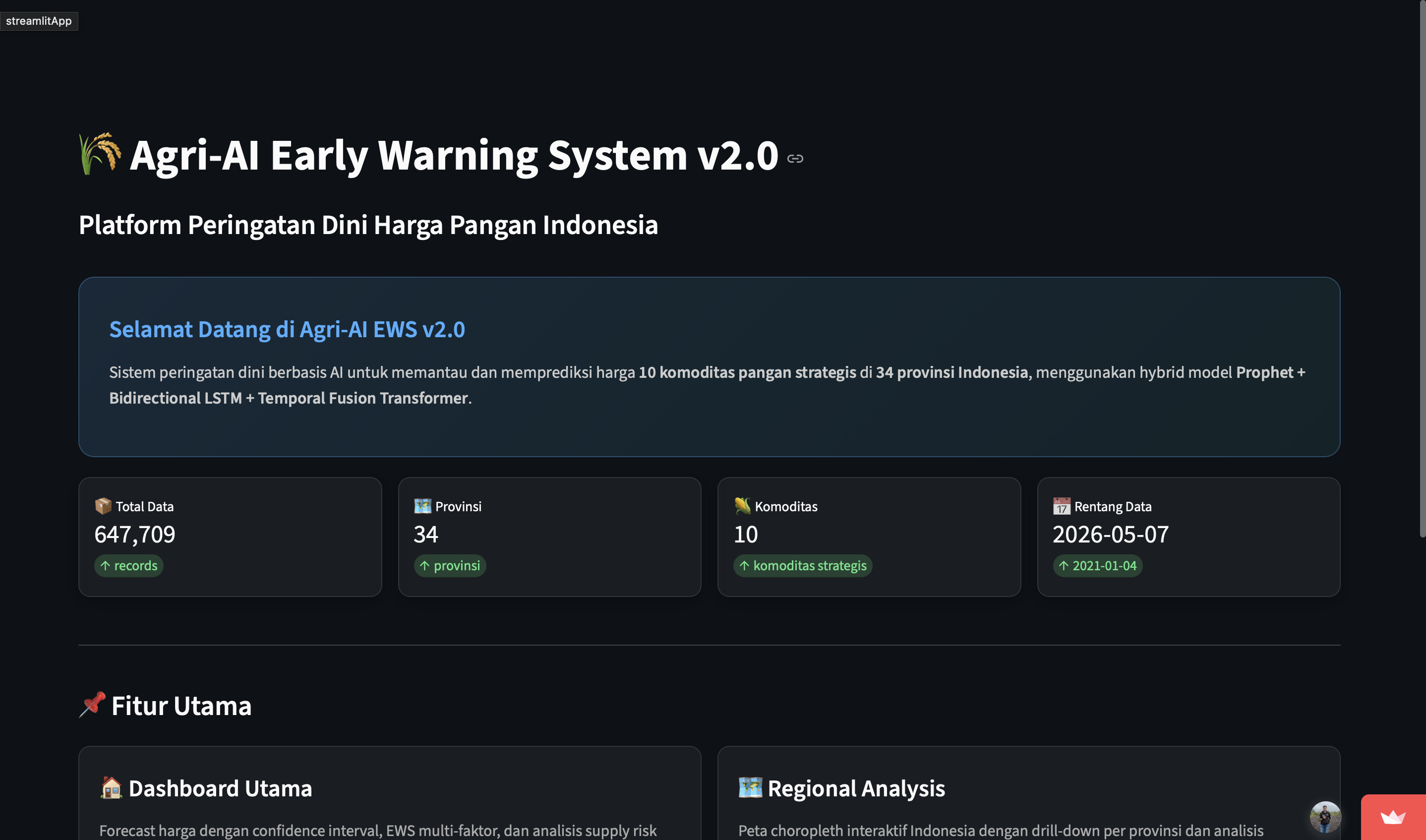The height and width of the screenshot is (840, 1426).
Task: Click the heading anchor link icon
Action: pyautogui.click(x=795, y=159)
